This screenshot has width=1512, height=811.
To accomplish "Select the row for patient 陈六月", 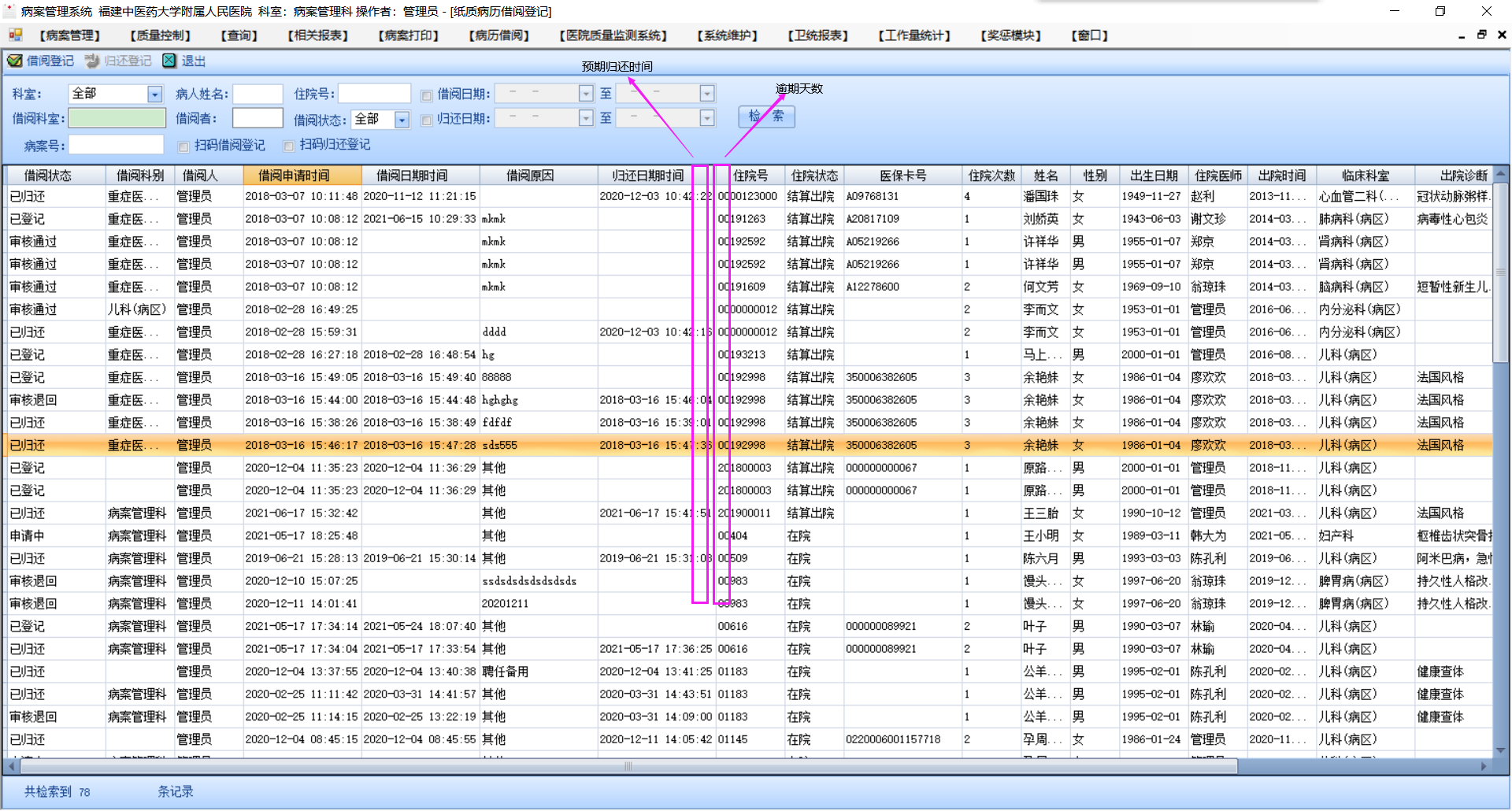I will [x=748, y=559].
